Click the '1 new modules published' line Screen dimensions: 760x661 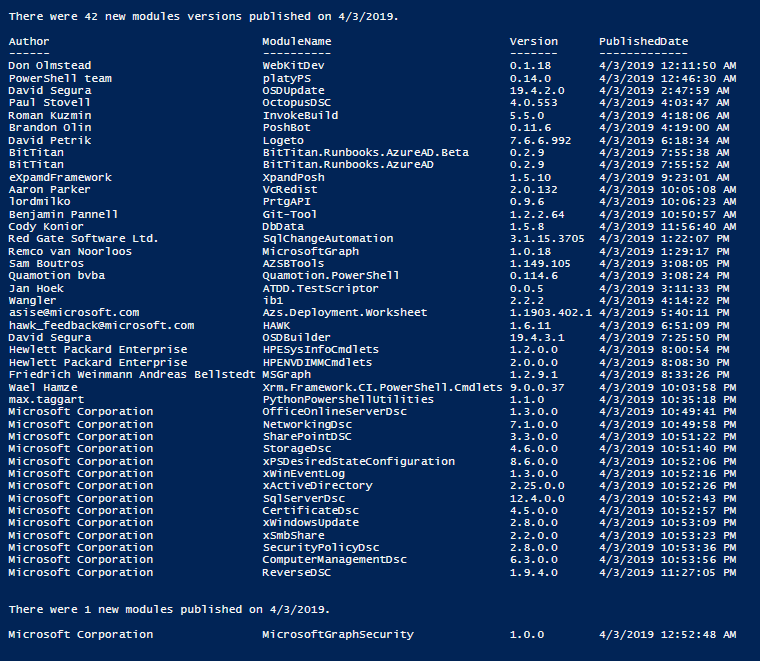click(169, 610)
